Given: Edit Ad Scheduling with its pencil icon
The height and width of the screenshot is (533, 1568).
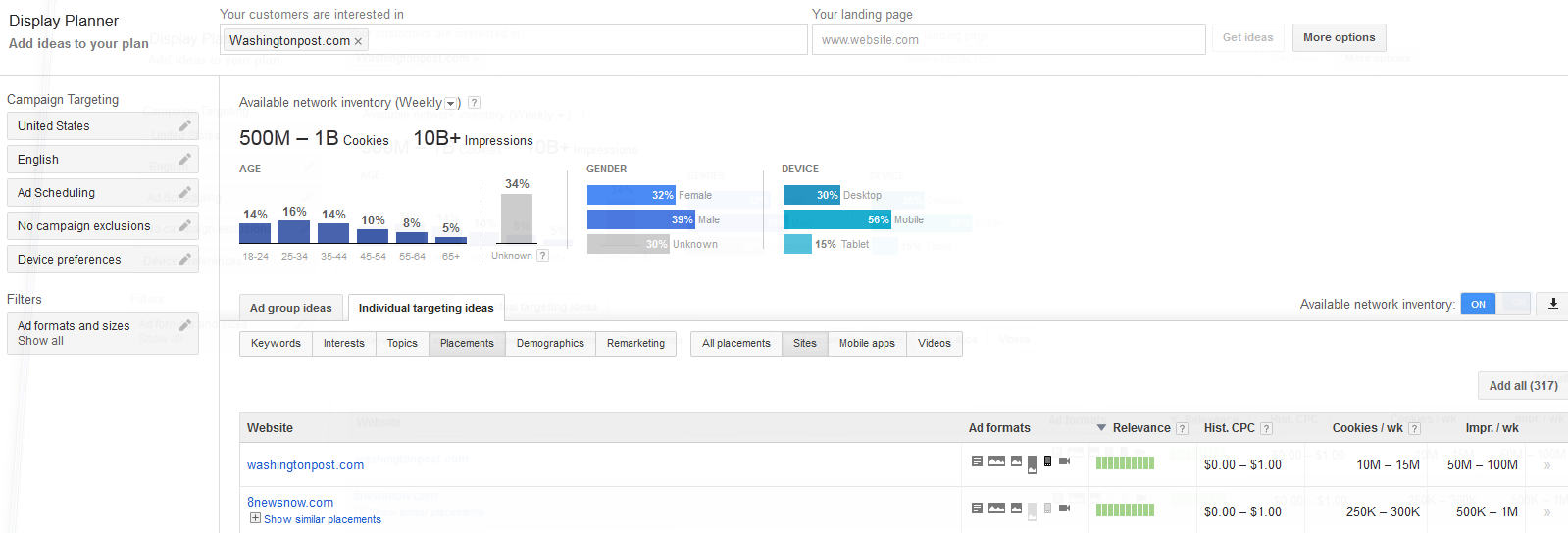Looking at the screenshot, I should point(184,192).
